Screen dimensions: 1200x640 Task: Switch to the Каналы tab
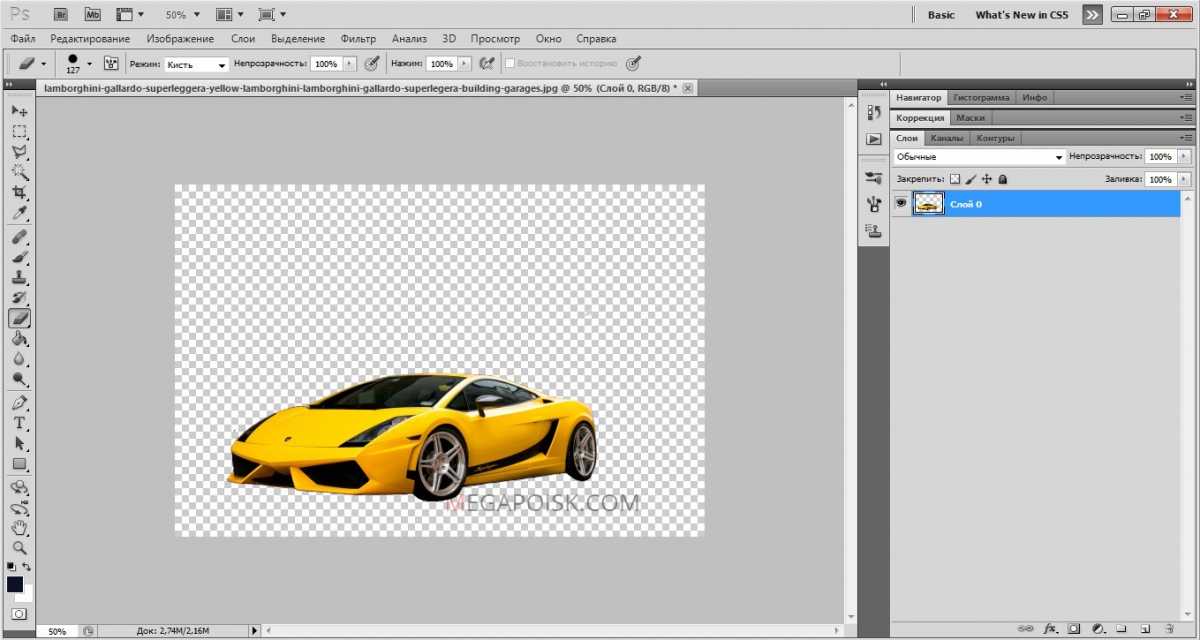click(946, 138)
